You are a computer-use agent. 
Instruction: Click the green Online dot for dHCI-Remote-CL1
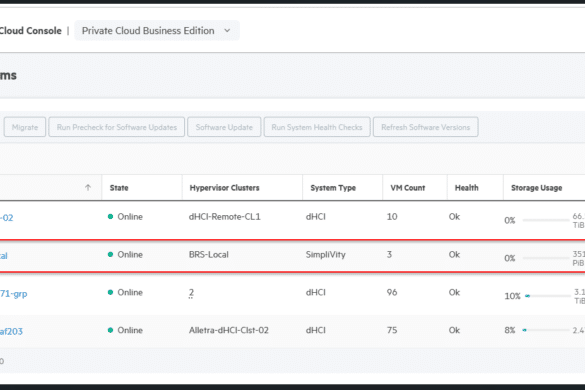pos(110,216)
